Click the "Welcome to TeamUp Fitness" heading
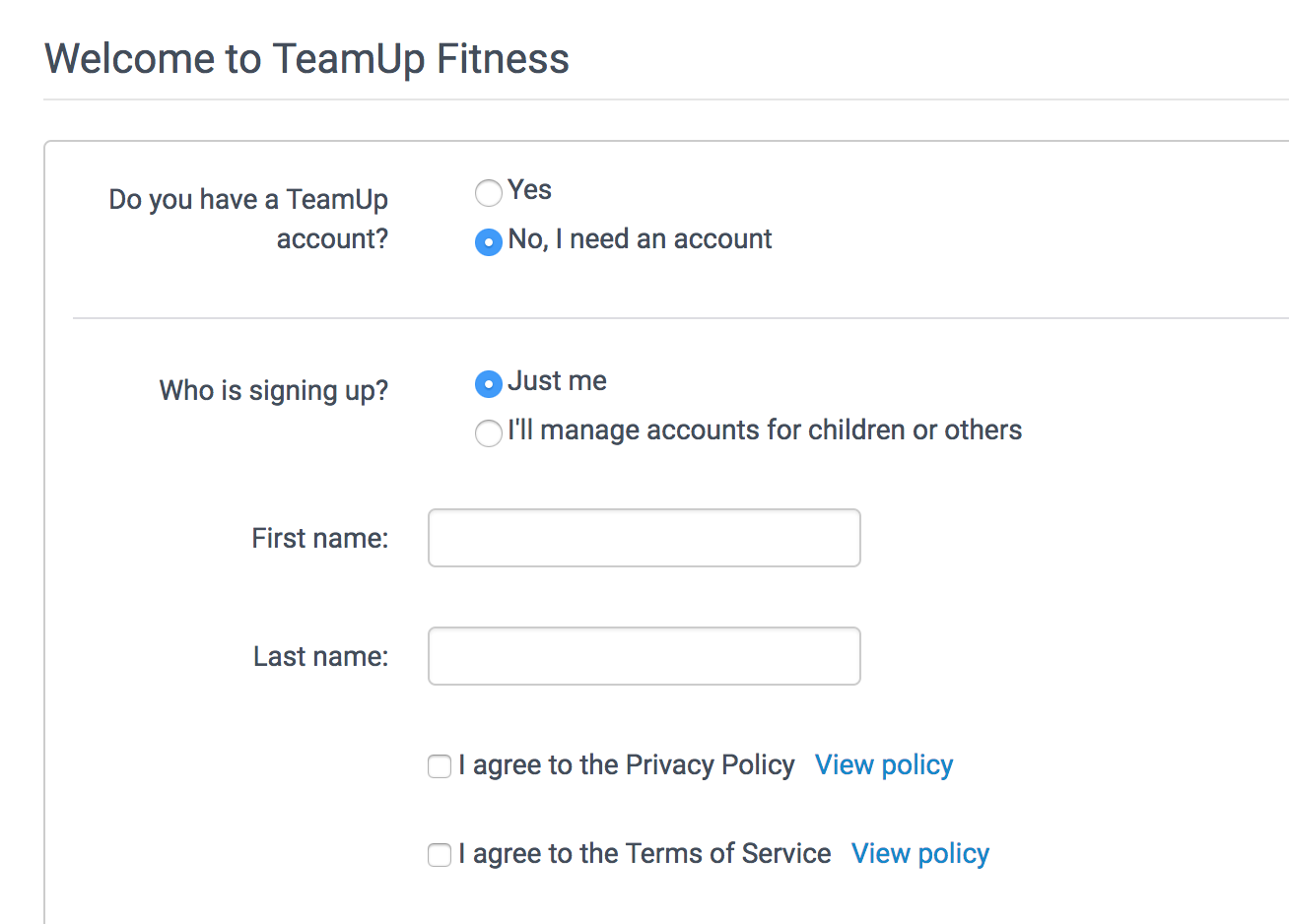Viewport: 1289px width, 924px height. 305,59
